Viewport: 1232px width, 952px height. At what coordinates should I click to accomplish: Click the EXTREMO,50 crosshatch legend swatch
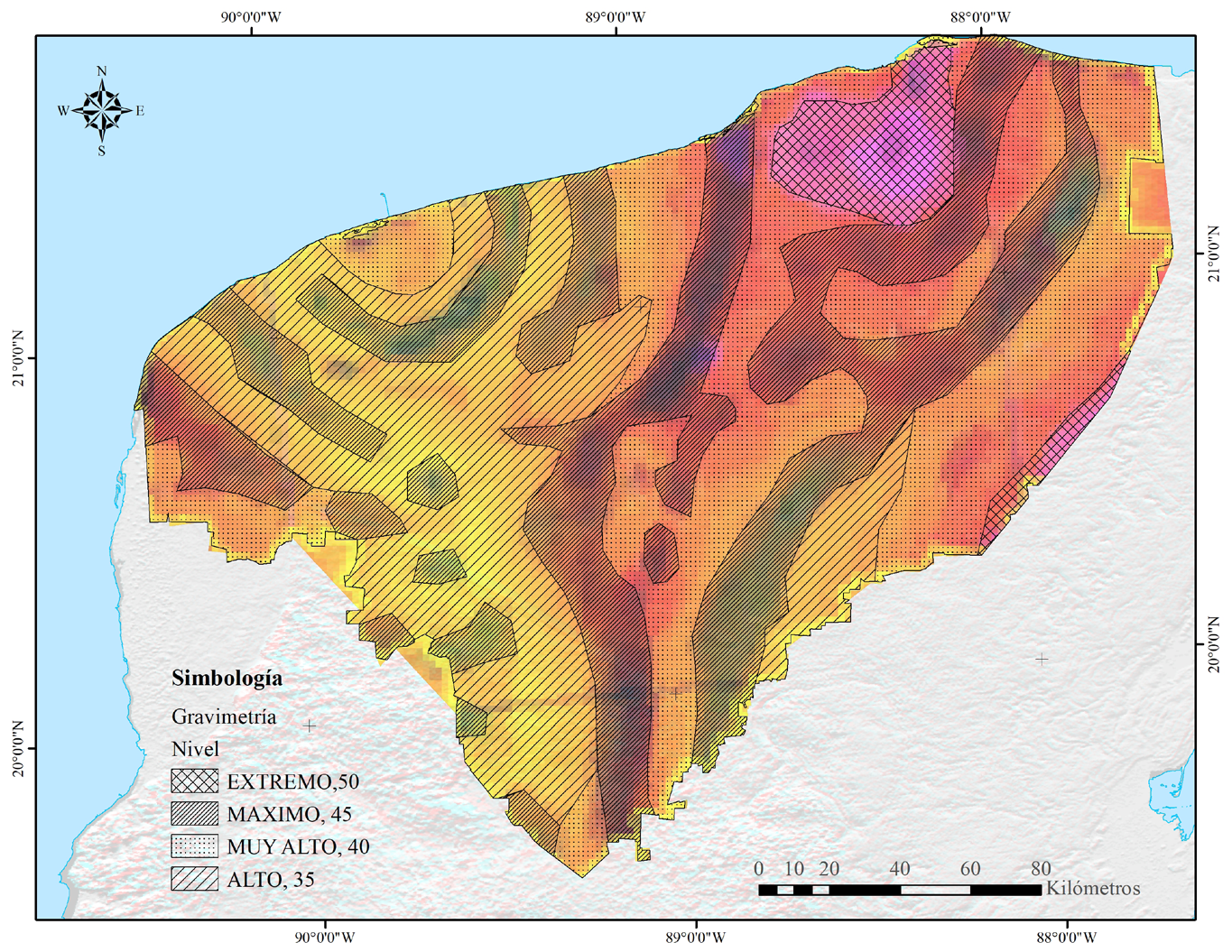(x=194, y=781)
